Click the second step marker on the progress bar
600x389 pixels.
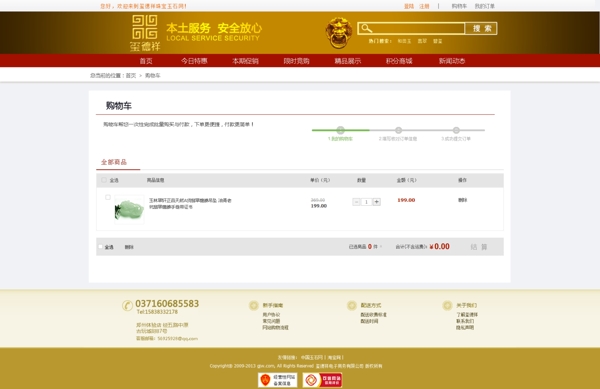pyautogui.click(x=398, y=130)
